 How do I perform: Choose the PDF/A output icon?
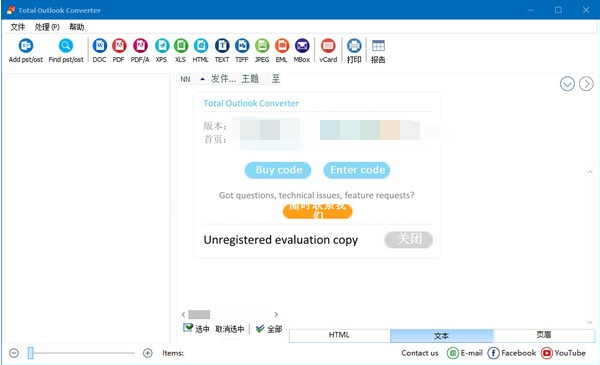(x=140, y=50)
